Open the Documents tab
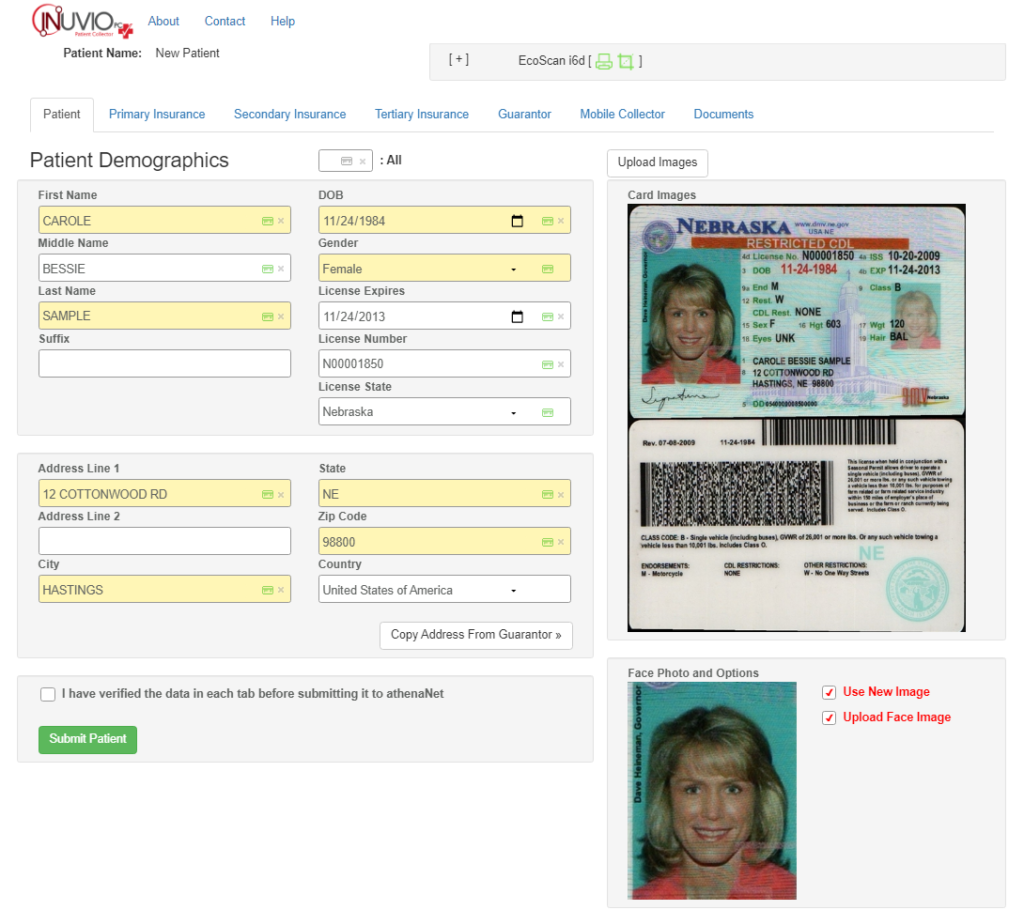The width and height of the screenshot is (1024, 910). 723,114
